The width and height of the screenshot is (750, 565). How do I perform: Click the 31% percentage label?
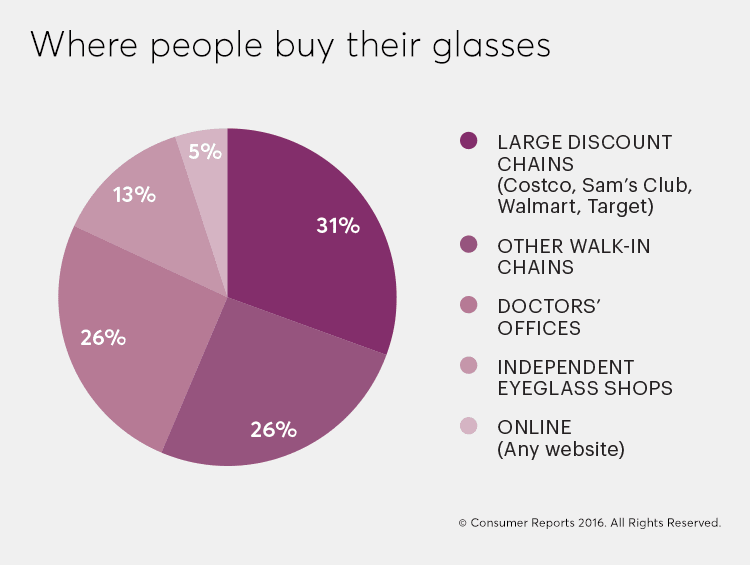click(x=338, y=225)
